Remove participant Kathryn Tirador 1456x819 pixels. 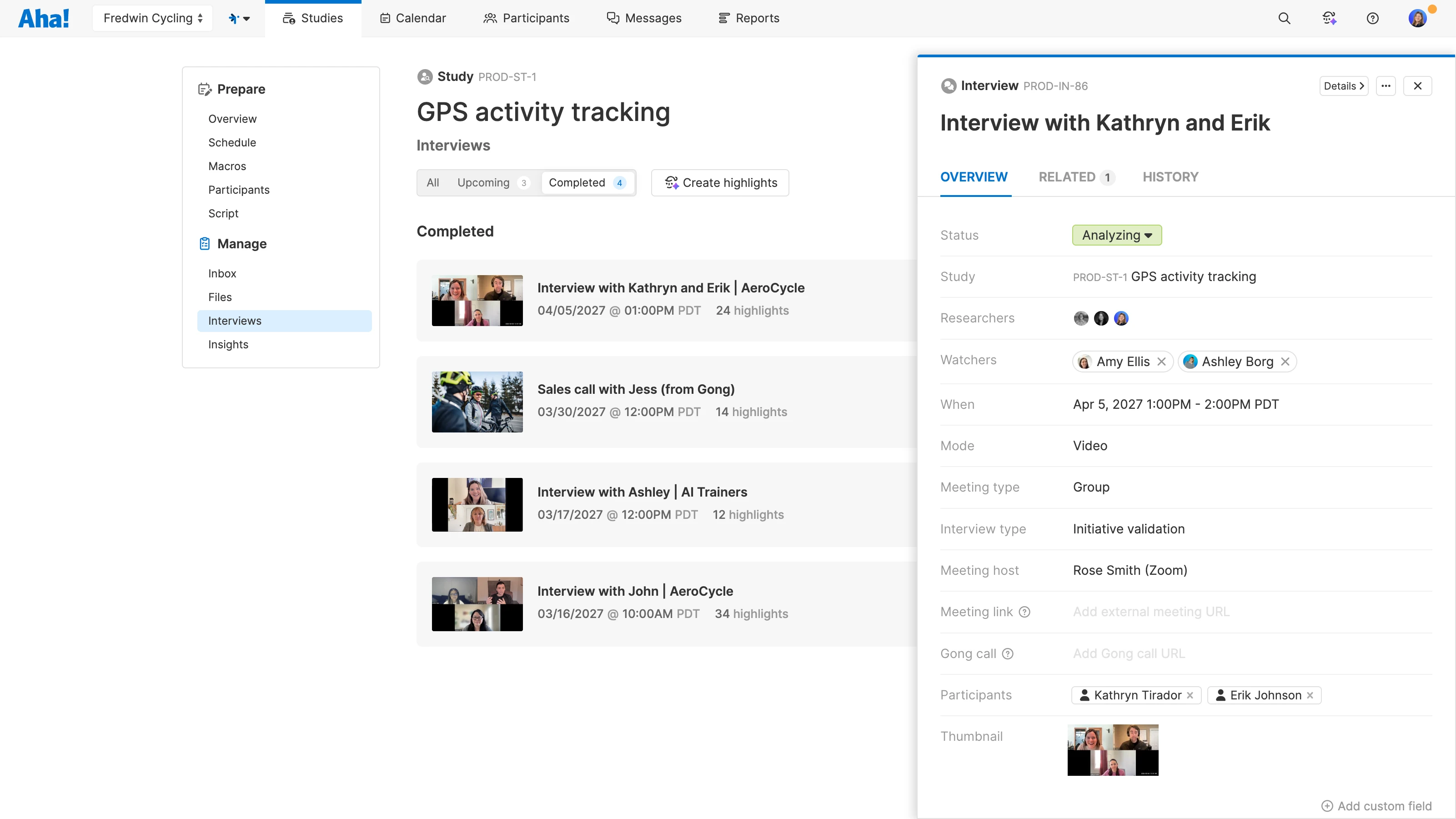coord(1190,695)
